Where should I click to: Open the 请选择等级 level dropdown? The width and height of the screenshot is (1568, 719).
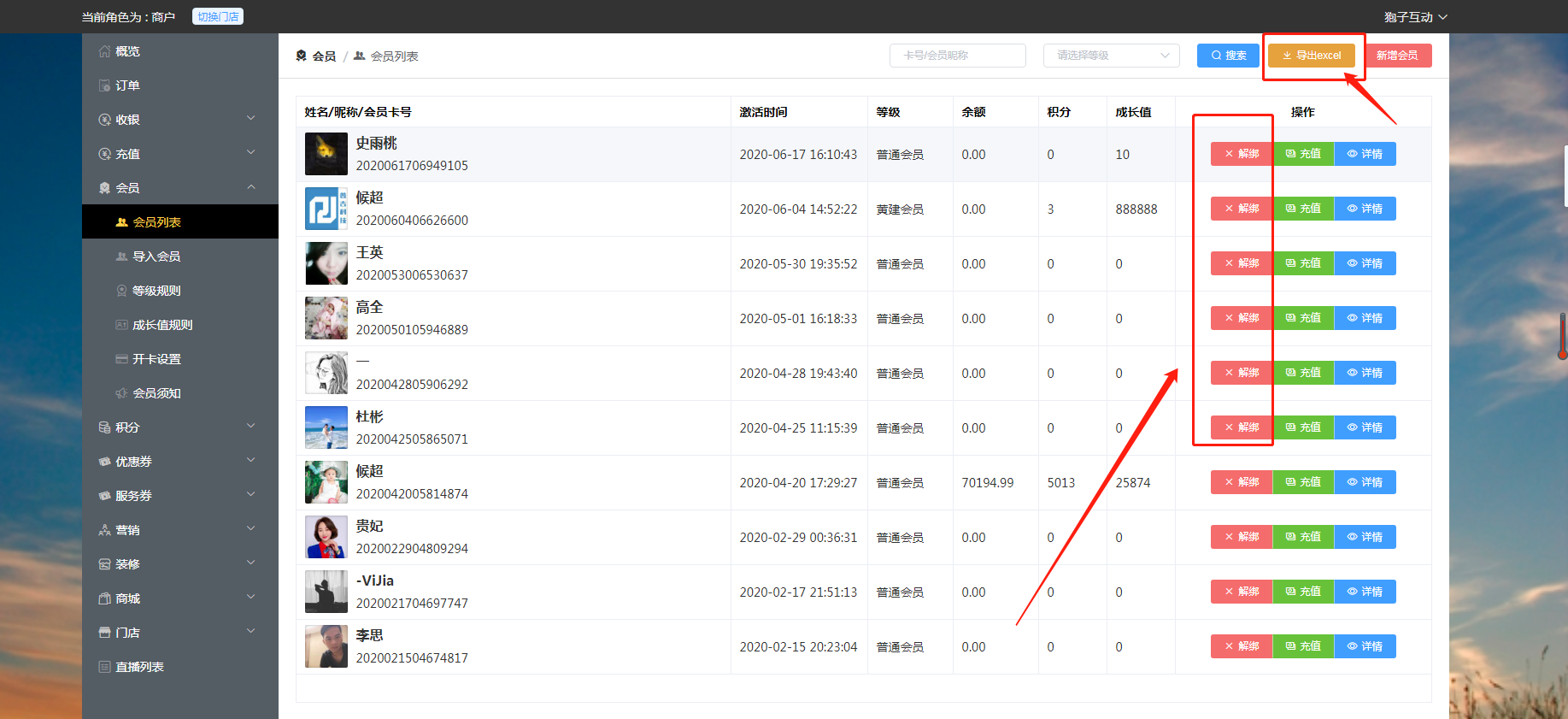coord(1111,56)
